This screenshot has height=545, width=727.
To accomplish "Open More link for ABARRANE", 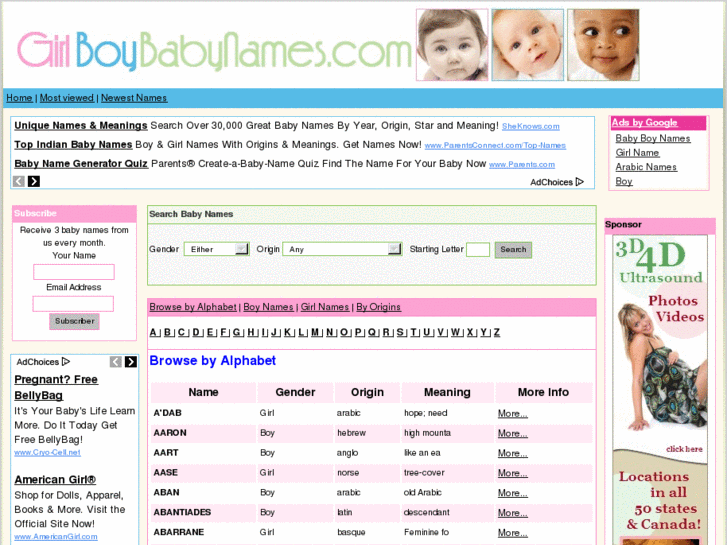I will (x=512, y=533).
